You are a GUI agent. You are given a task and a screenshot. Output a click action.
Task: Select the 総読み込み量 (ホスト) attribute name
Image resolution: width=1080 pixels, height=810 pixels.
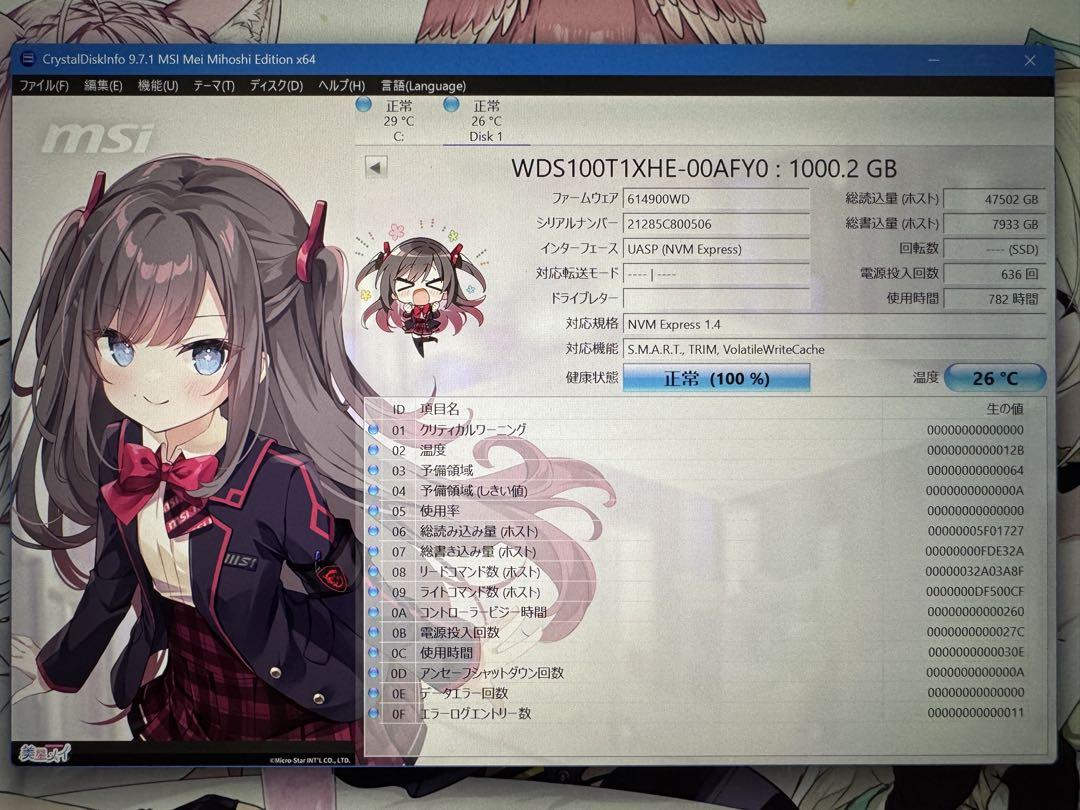pos(479,531)
